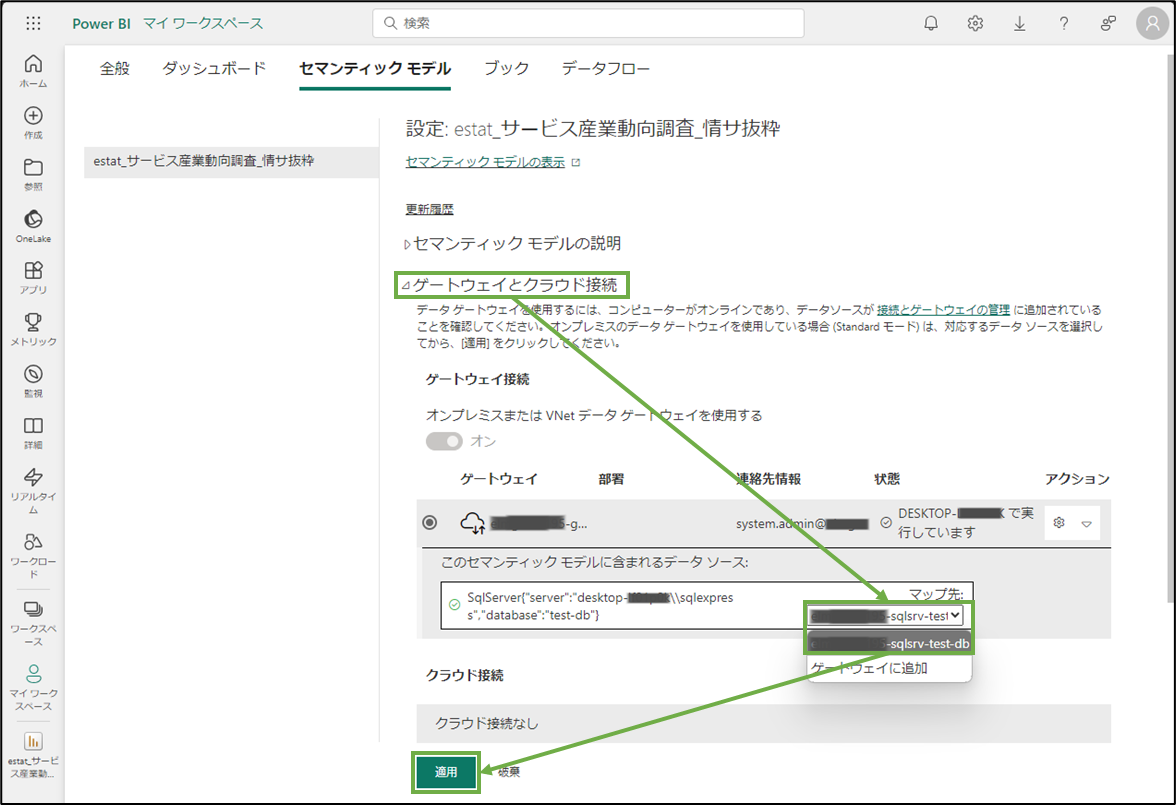
Task: Click 状態 column header
Action: click(x=886, y=479)
